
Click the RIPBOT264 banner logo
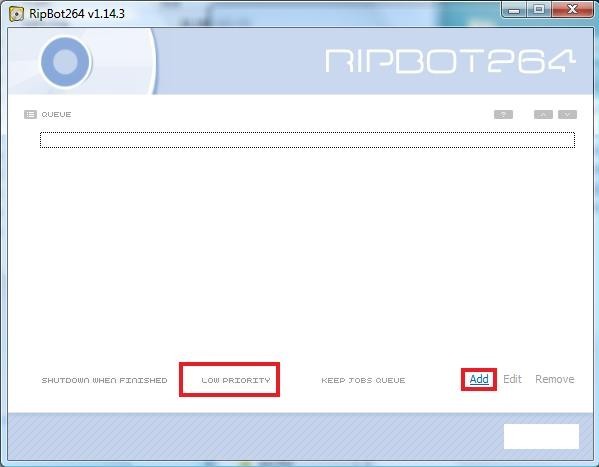[x=450, y=61]
